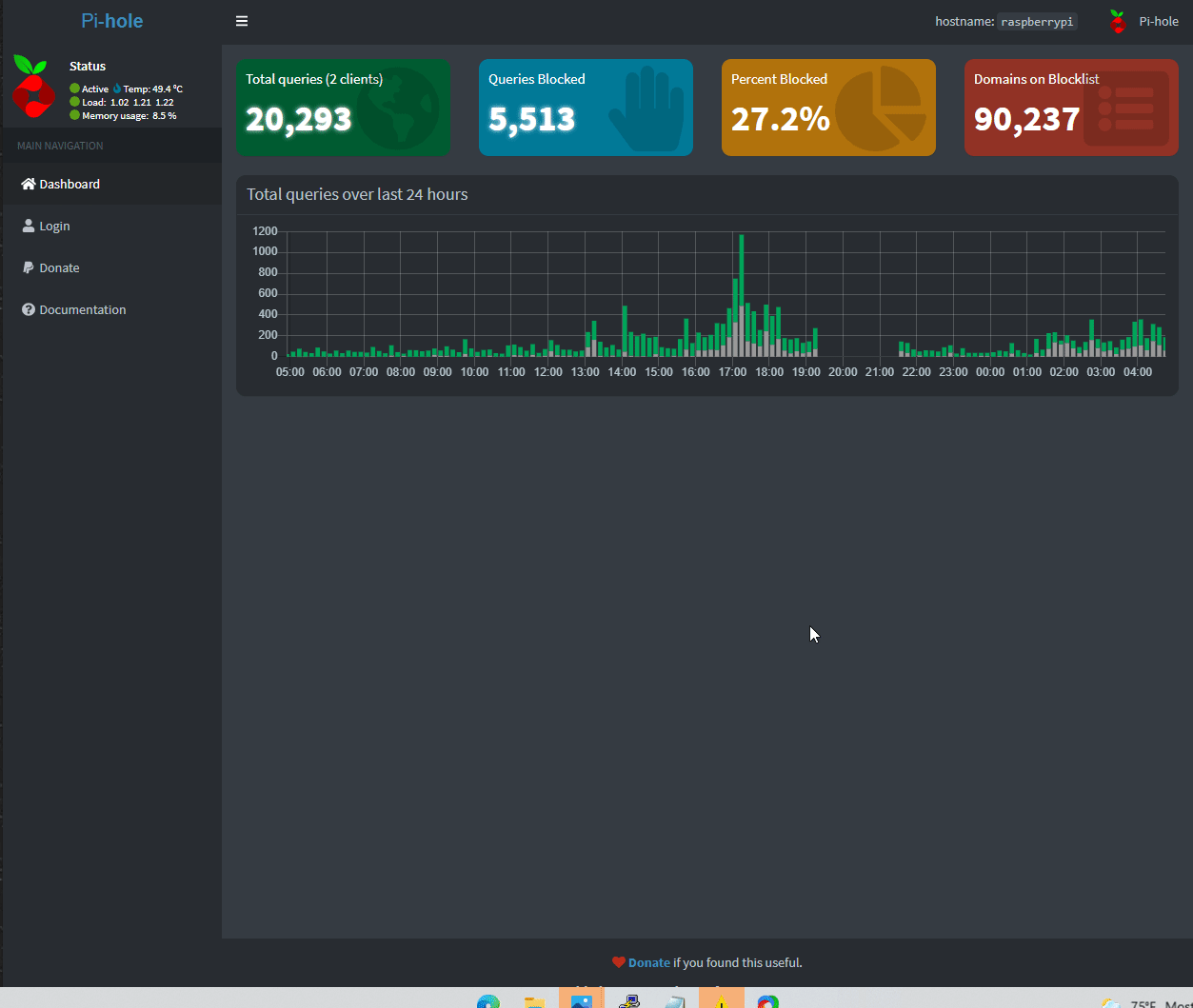This screenshot has width=1193, height=1008.
Task: Select the Queries Blocked blue box
Action: [586, 107]
